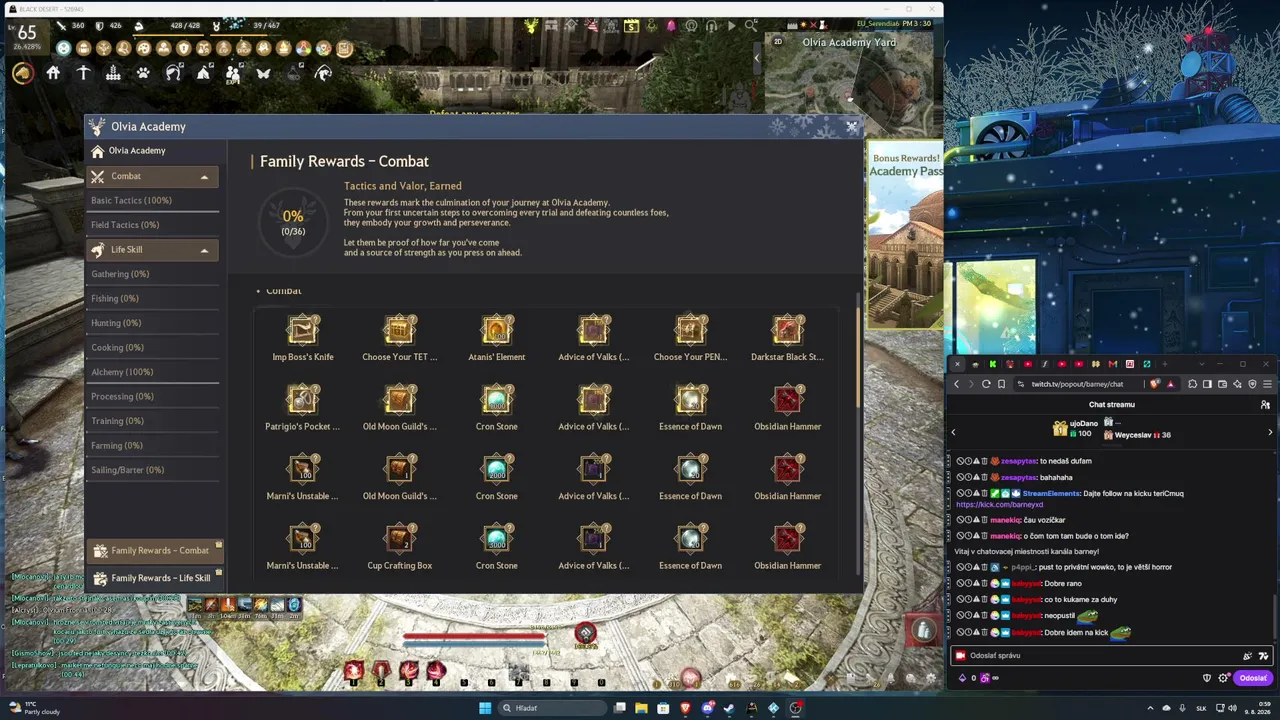Open the channel points bits icon
Image resolution: width=1280 pixels, height=720 pixels.
963,678
